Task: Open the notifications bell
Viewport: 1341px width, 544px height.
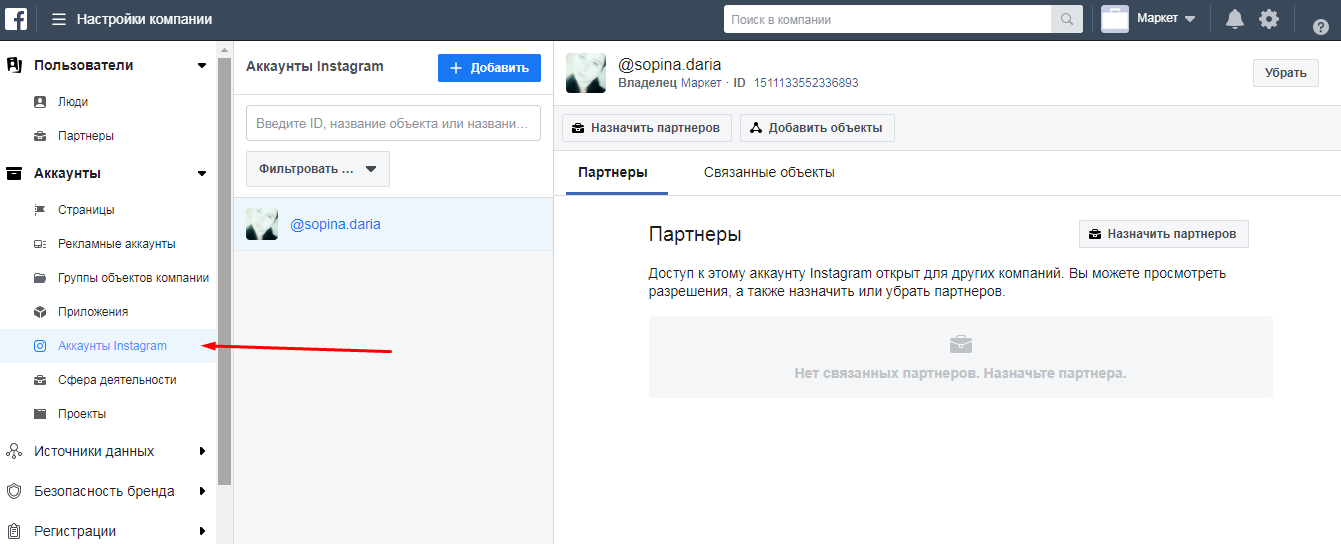Action: 1235,19
